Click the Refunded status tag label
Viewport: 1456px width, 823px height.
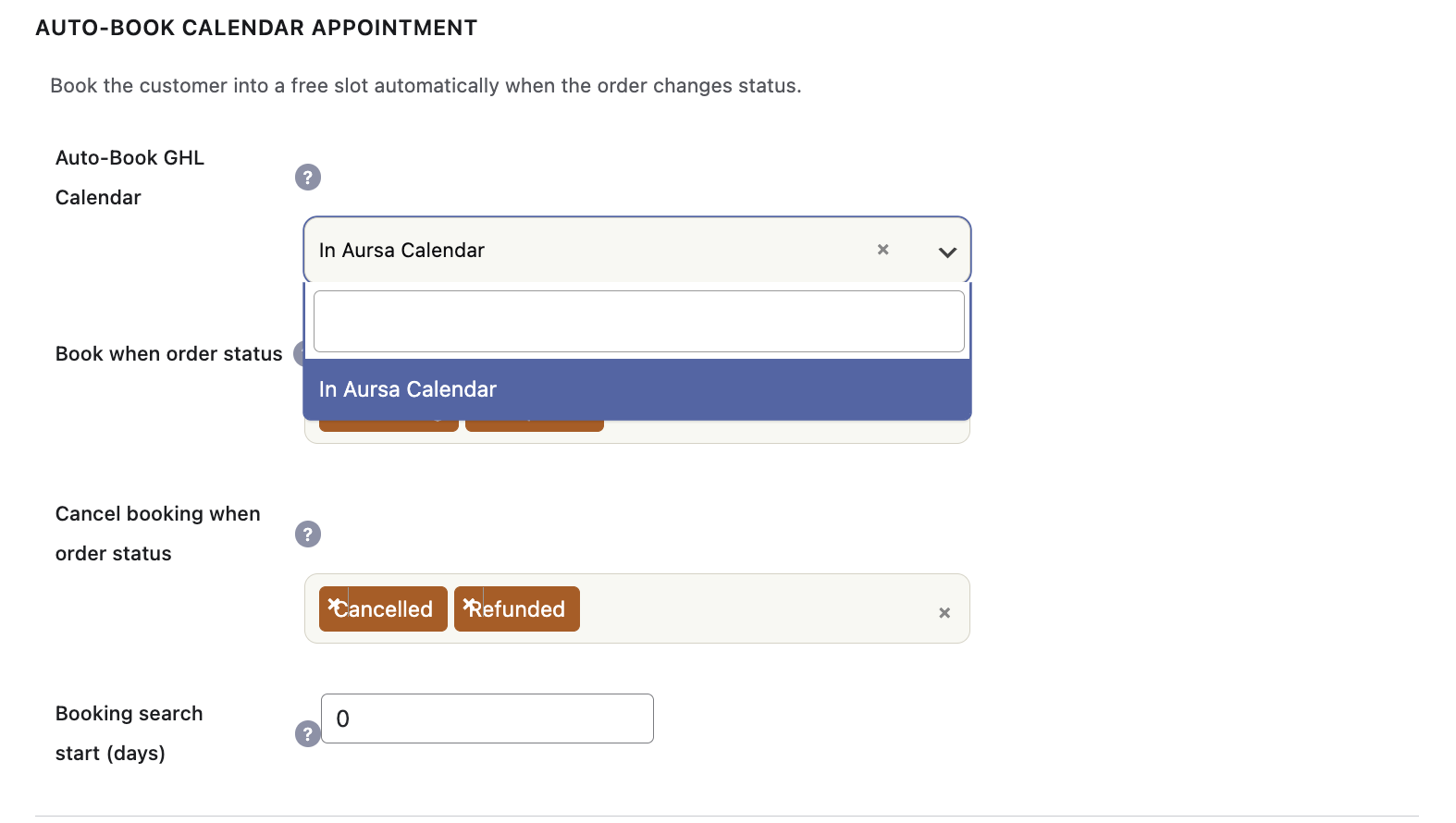(x=518, y=609)
